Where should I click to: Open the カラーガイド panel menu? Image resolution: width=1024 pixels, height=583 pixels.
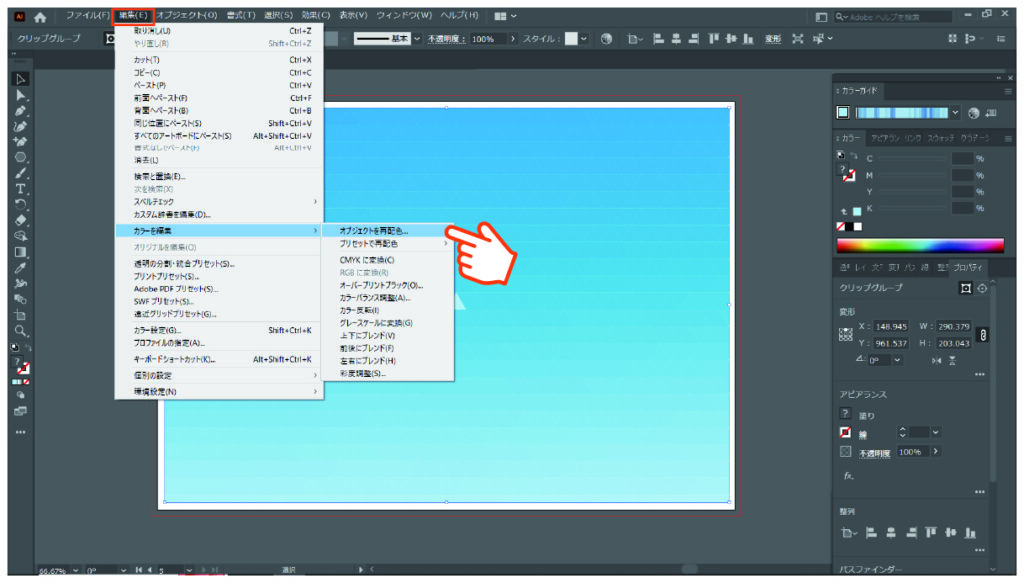1008,91
